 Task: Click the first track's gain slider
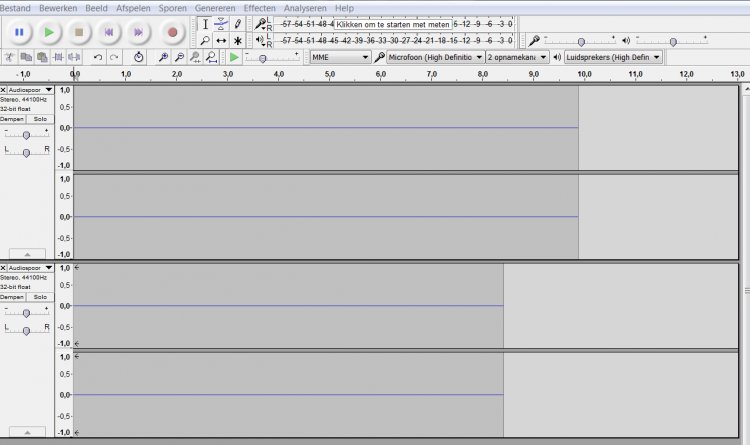click(26, 134)
